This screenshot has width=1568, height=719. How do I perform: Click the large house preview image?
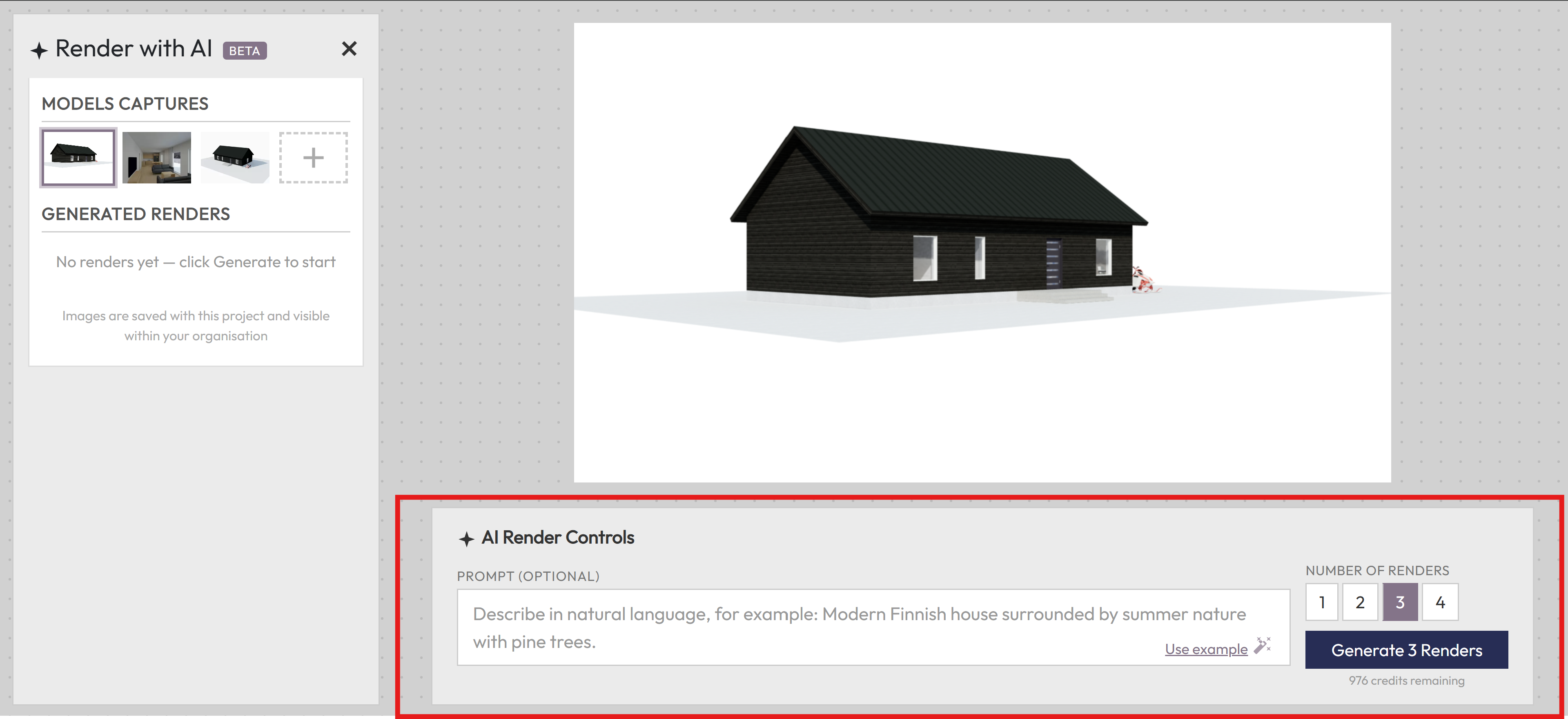click(x=982, y=252)
